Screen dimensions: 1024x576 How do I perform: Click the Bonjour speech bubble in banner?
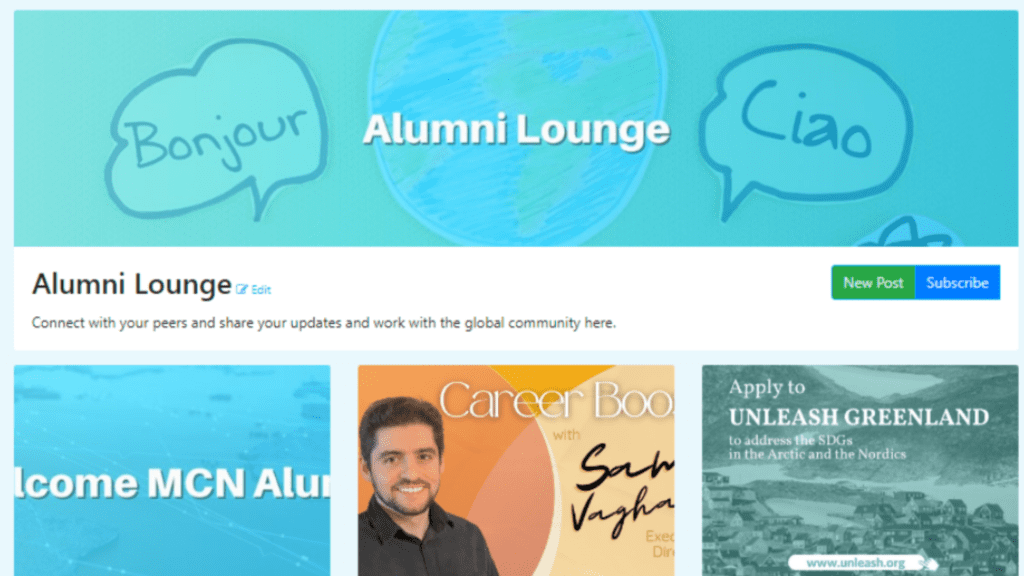tap(216, 131)
